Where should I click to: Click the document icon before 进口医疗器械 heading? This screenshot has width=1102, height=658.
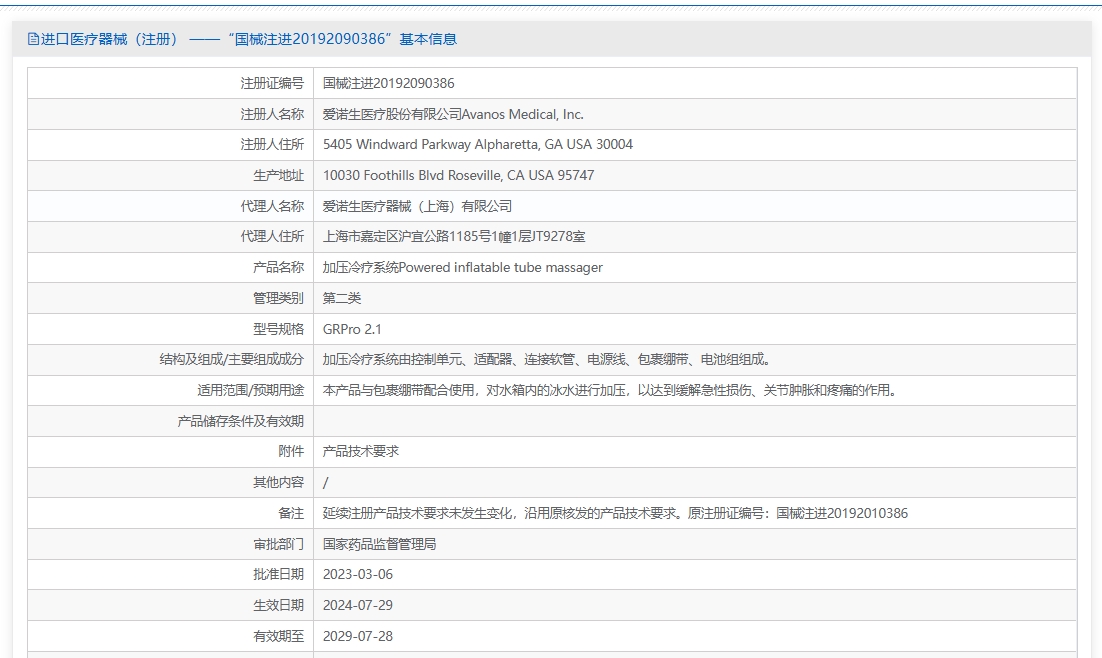click(x=33, y=39)
